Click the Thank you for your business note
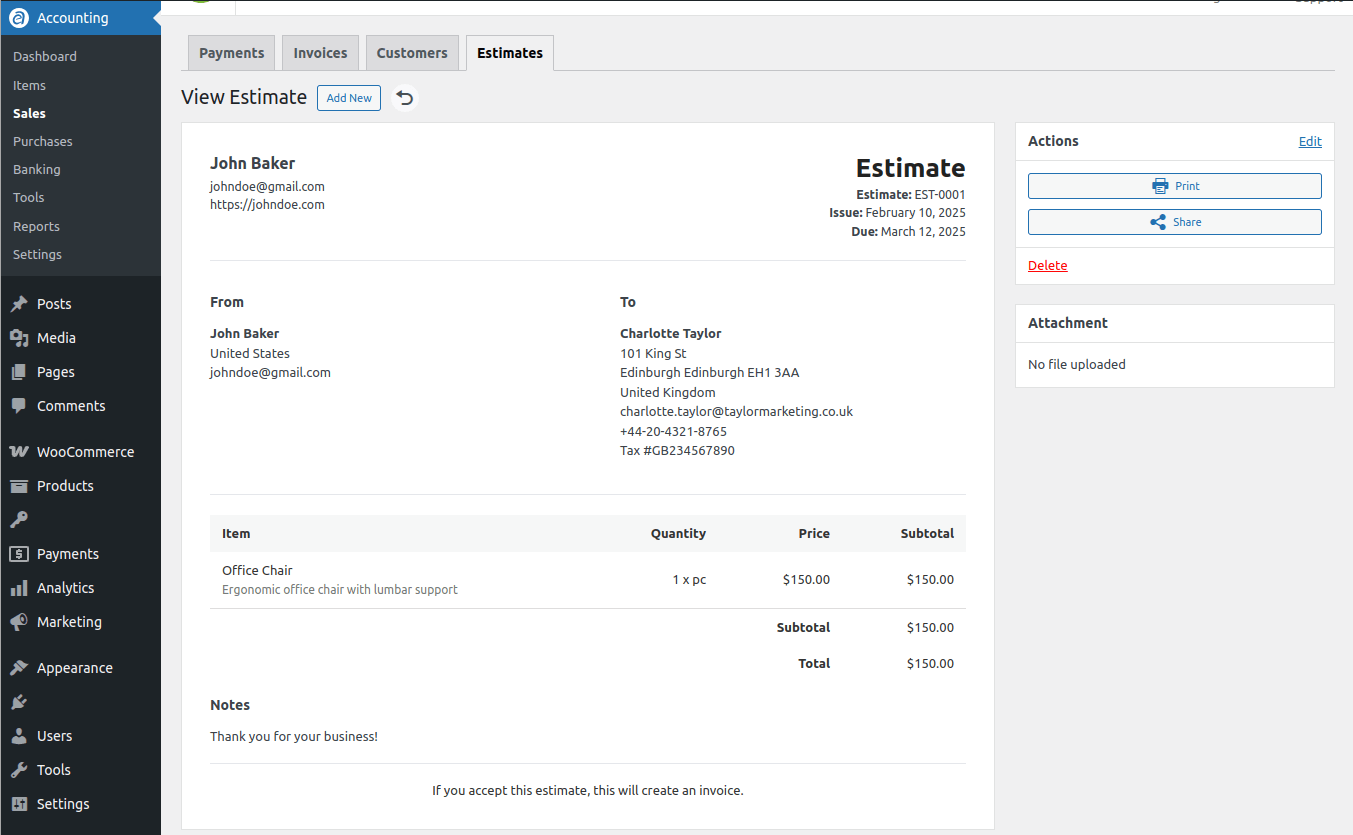The image size is (1353, 835). 294,737
